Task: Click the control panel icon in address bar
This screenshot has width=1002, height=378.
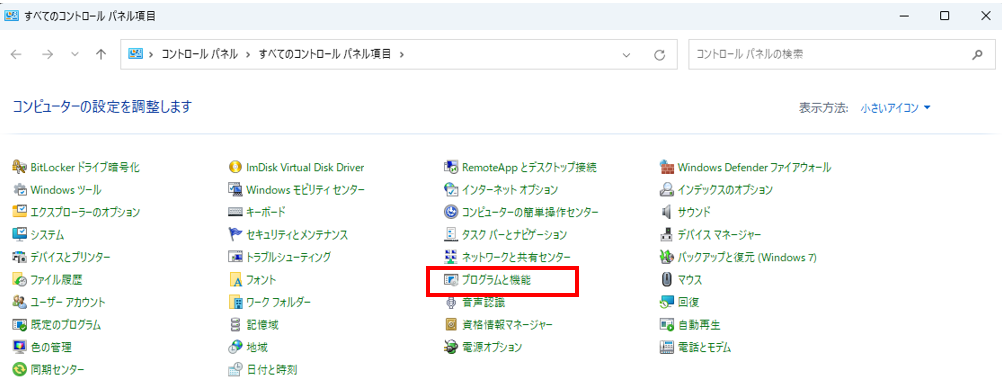Action: 135,55
